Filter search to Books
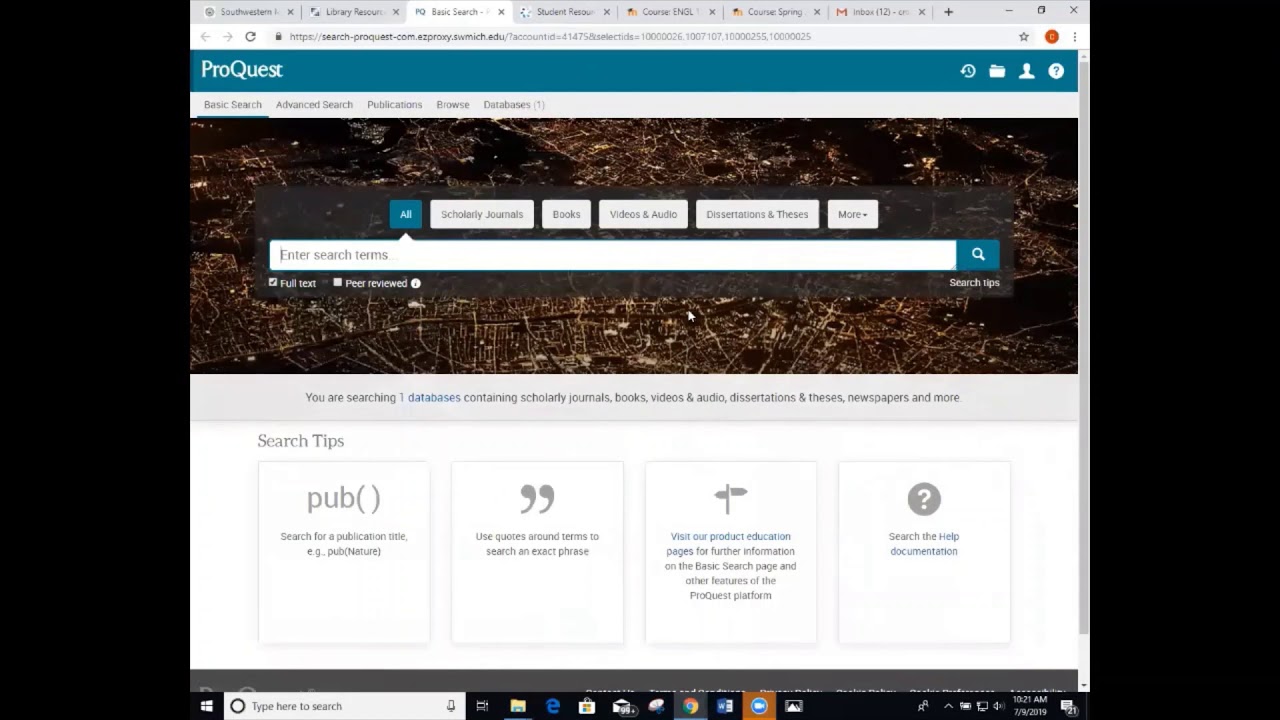 point(566,214)
